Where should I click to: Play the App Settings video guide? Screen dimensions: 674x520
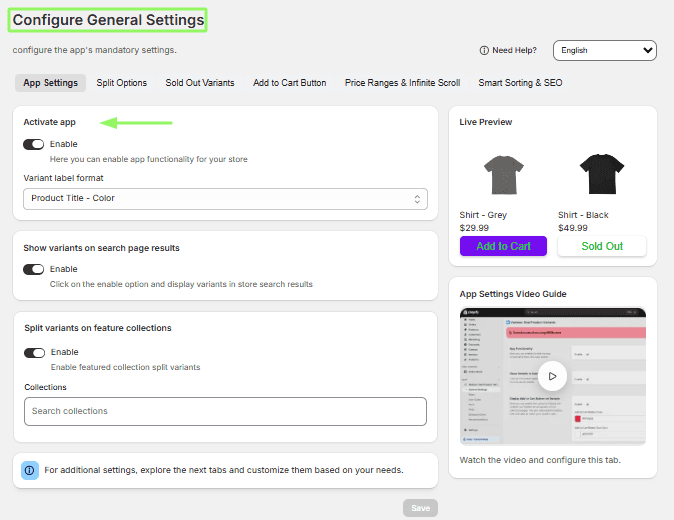552,376
